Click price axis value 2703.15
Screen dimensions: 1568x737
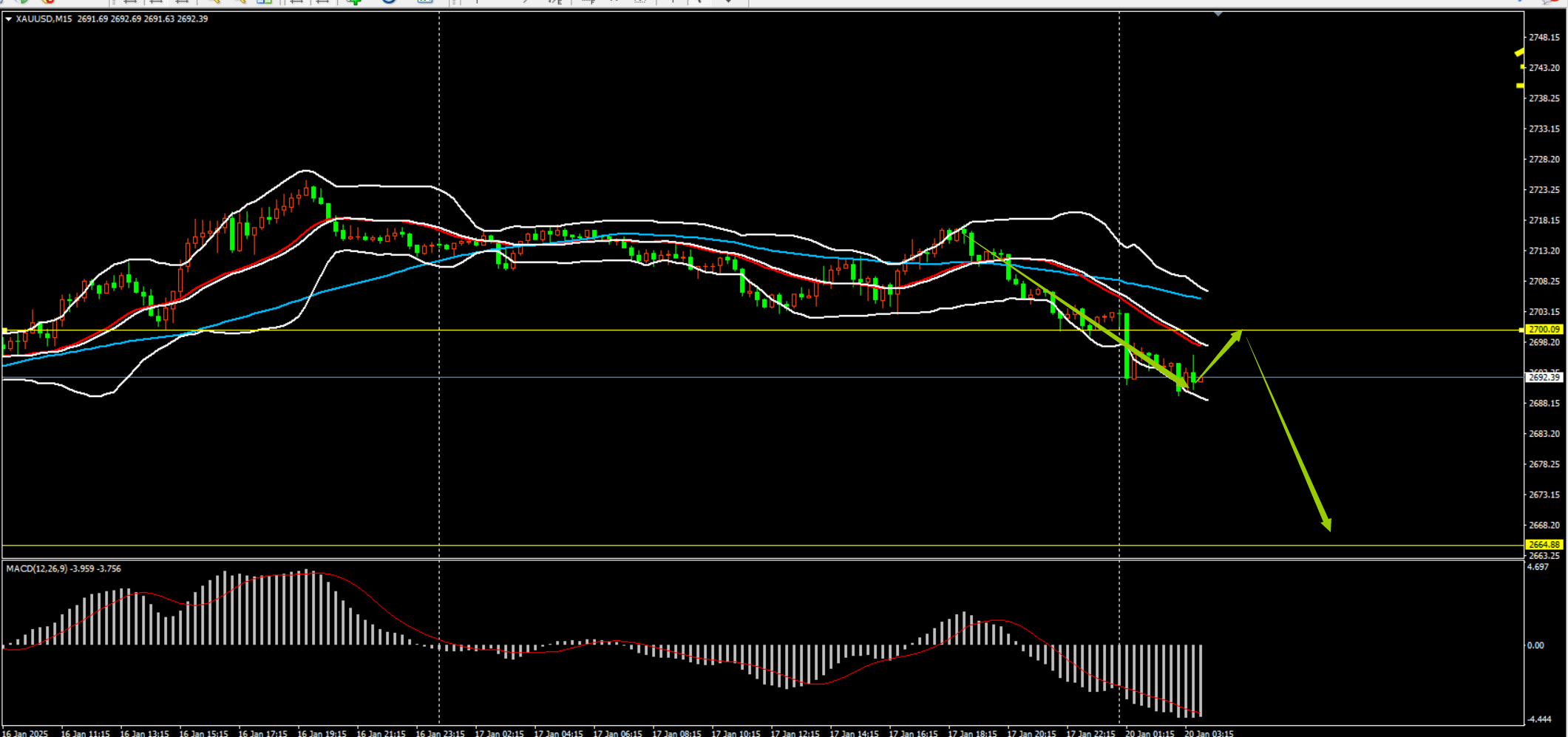(x=1544, y=313)
